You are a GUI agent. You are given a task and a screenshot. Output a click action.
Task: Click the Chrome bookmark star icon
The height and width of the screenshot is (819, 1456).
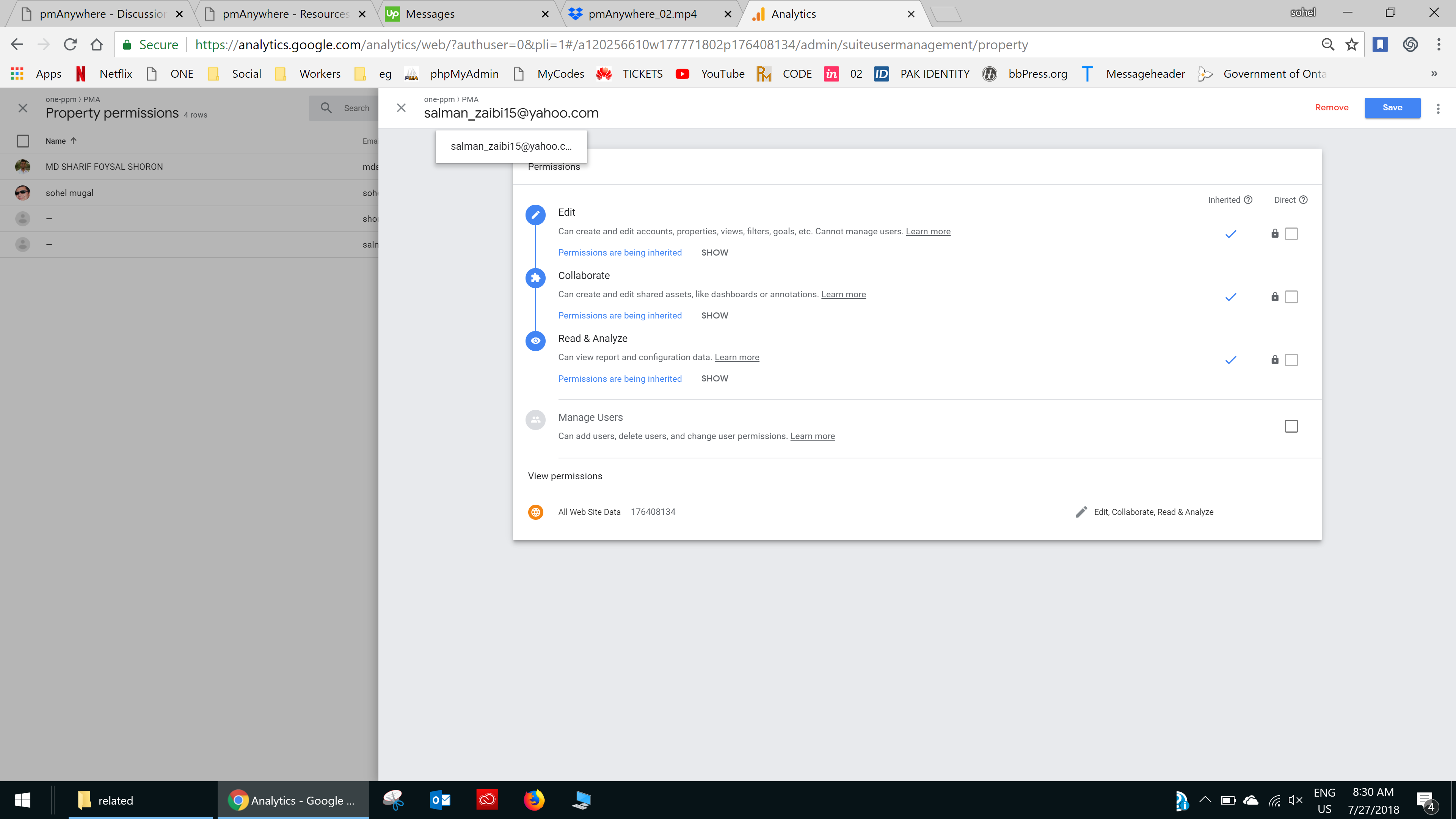(x=1351, y=45)
